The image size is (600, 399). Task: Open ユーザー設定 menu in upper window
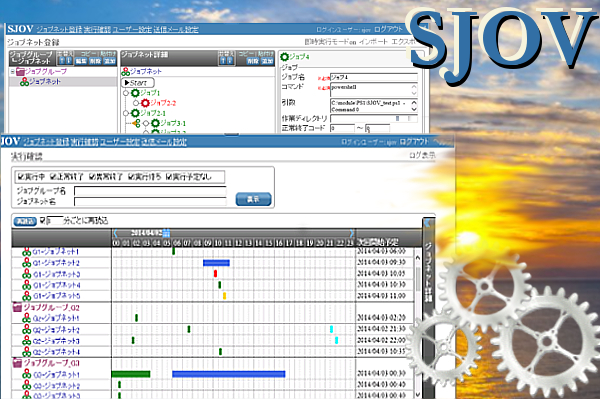(x=132, y=29)
